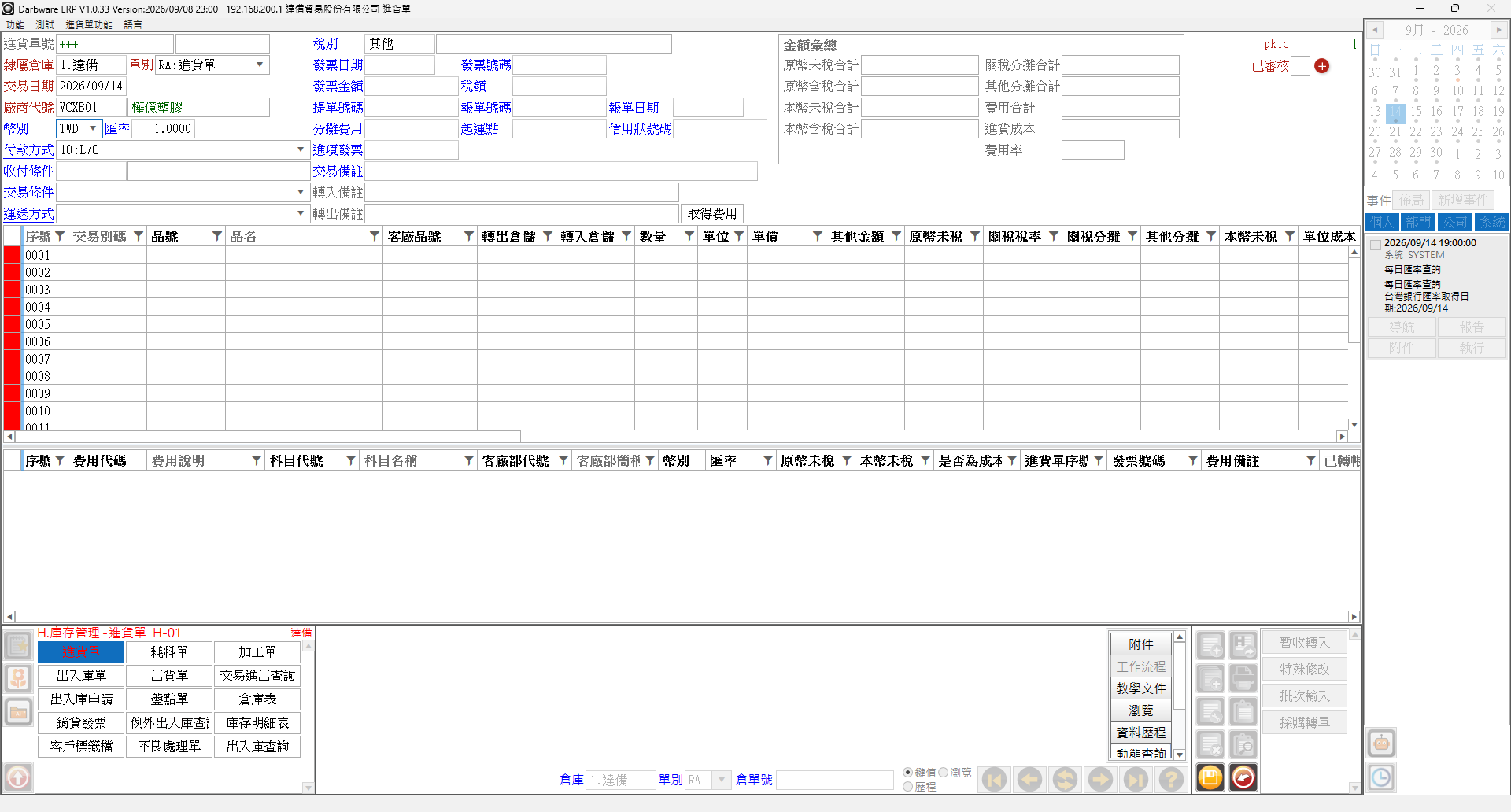The image size is (1511, 812).
Task: Click the printer icon
Action: 1243,678
